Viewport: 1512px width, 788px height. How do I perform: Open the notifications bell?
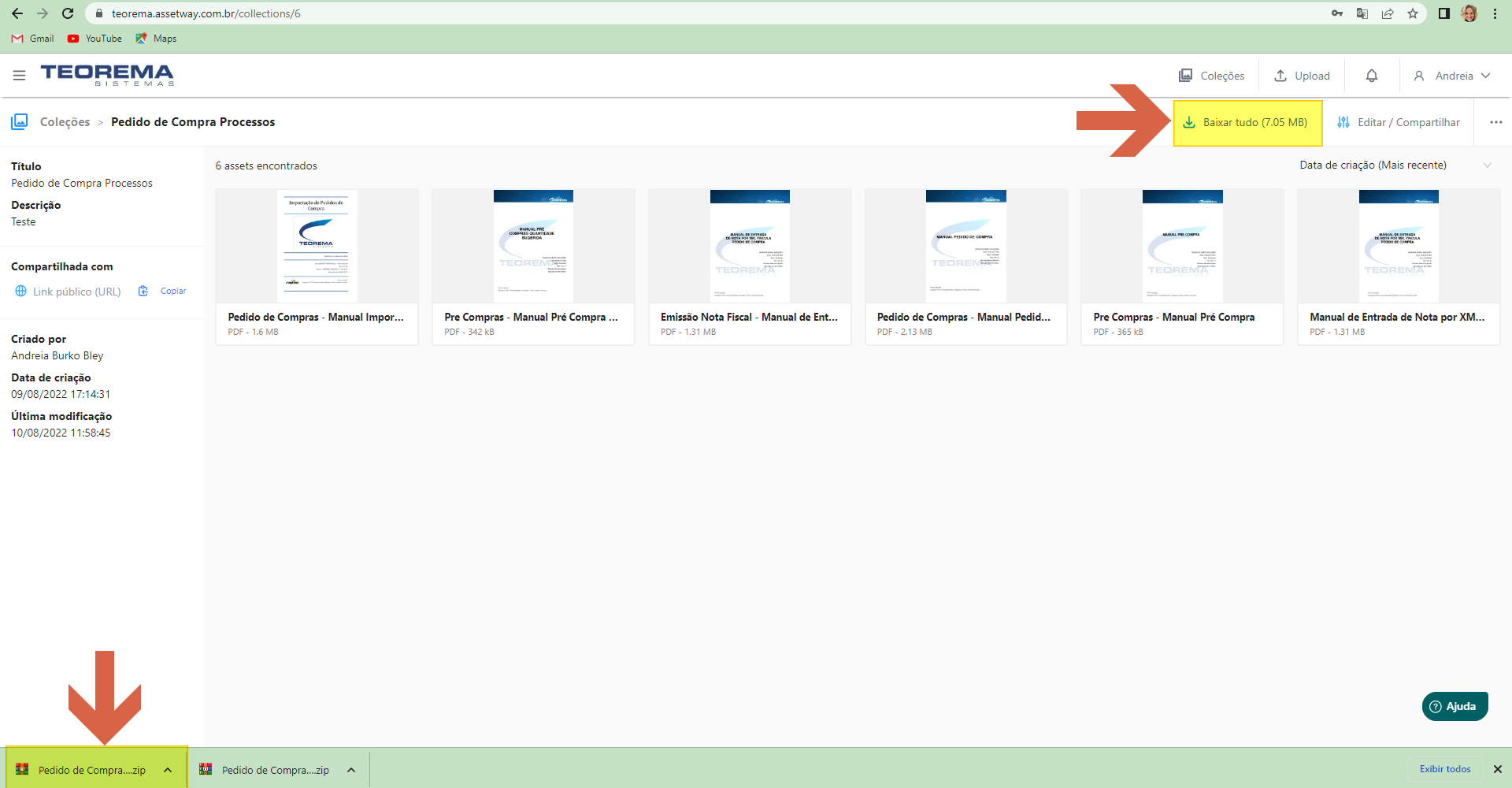point(1372,76)
